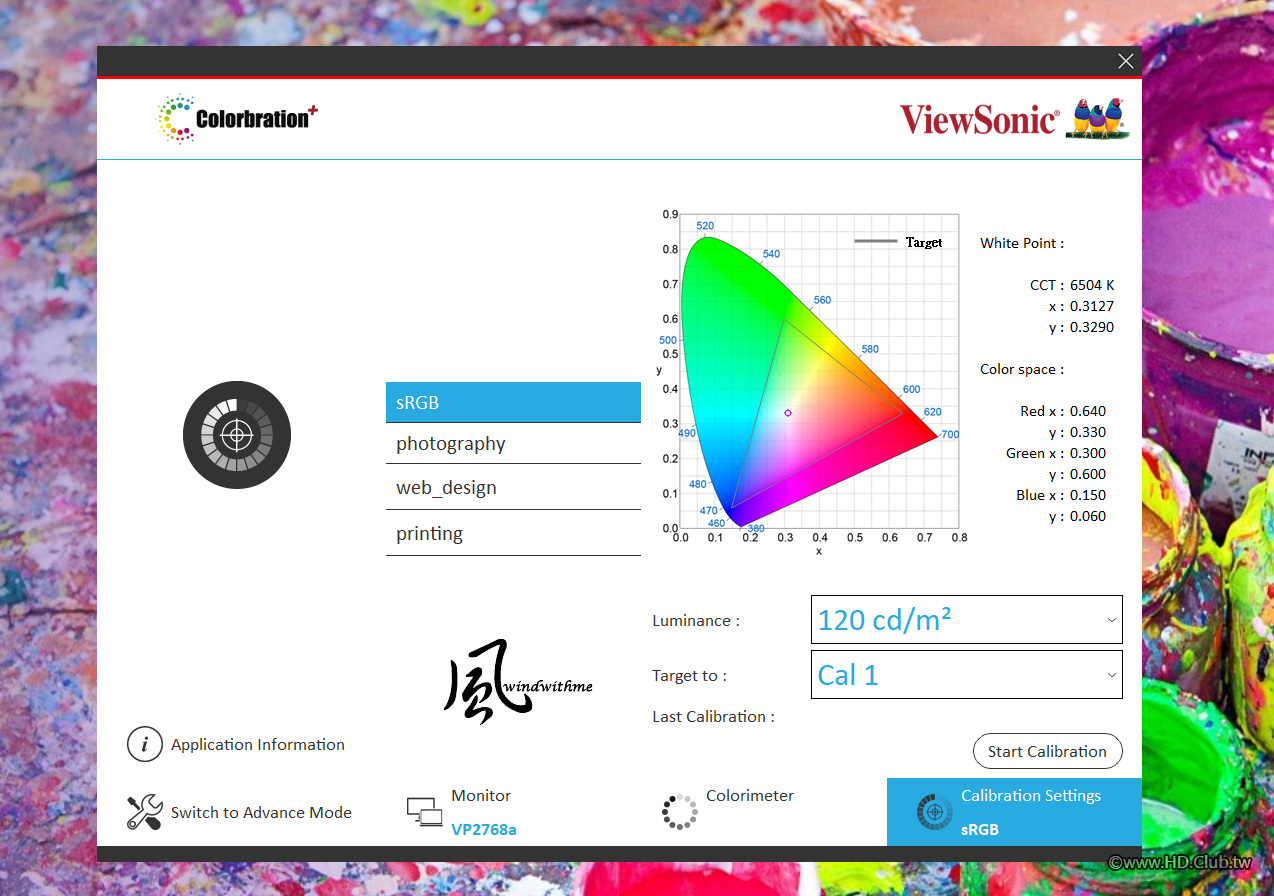Click the Colorimeter spinner icon
This screenshot has width=1274, height=896.
680,812
